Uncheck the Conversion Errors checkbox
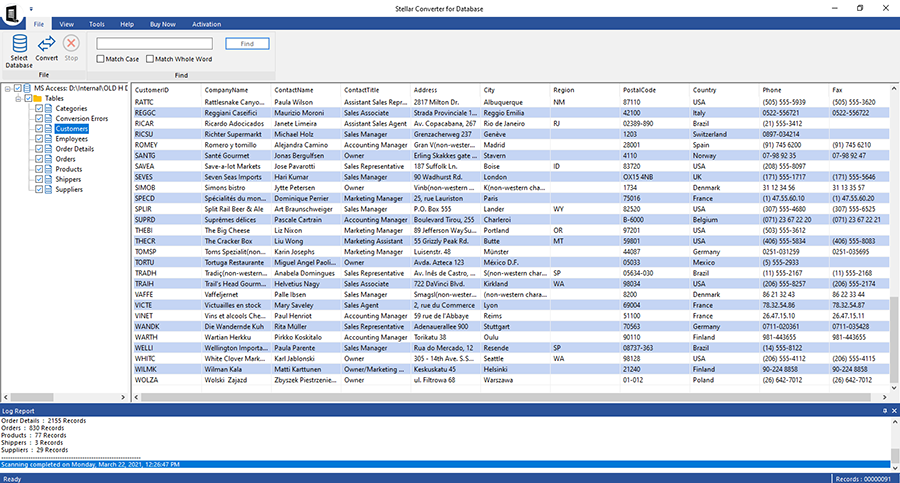The width and height of the screenshot is (900, 483). point(39,118)
